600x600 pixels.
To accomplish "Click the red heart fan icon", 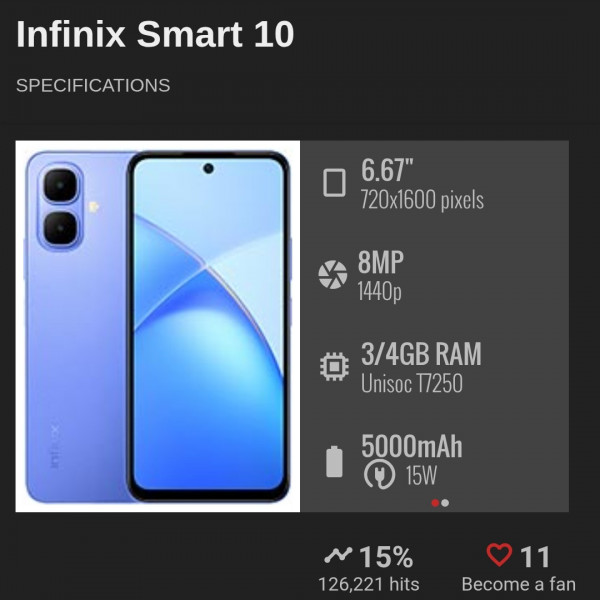I will click(x=499, y=555).
